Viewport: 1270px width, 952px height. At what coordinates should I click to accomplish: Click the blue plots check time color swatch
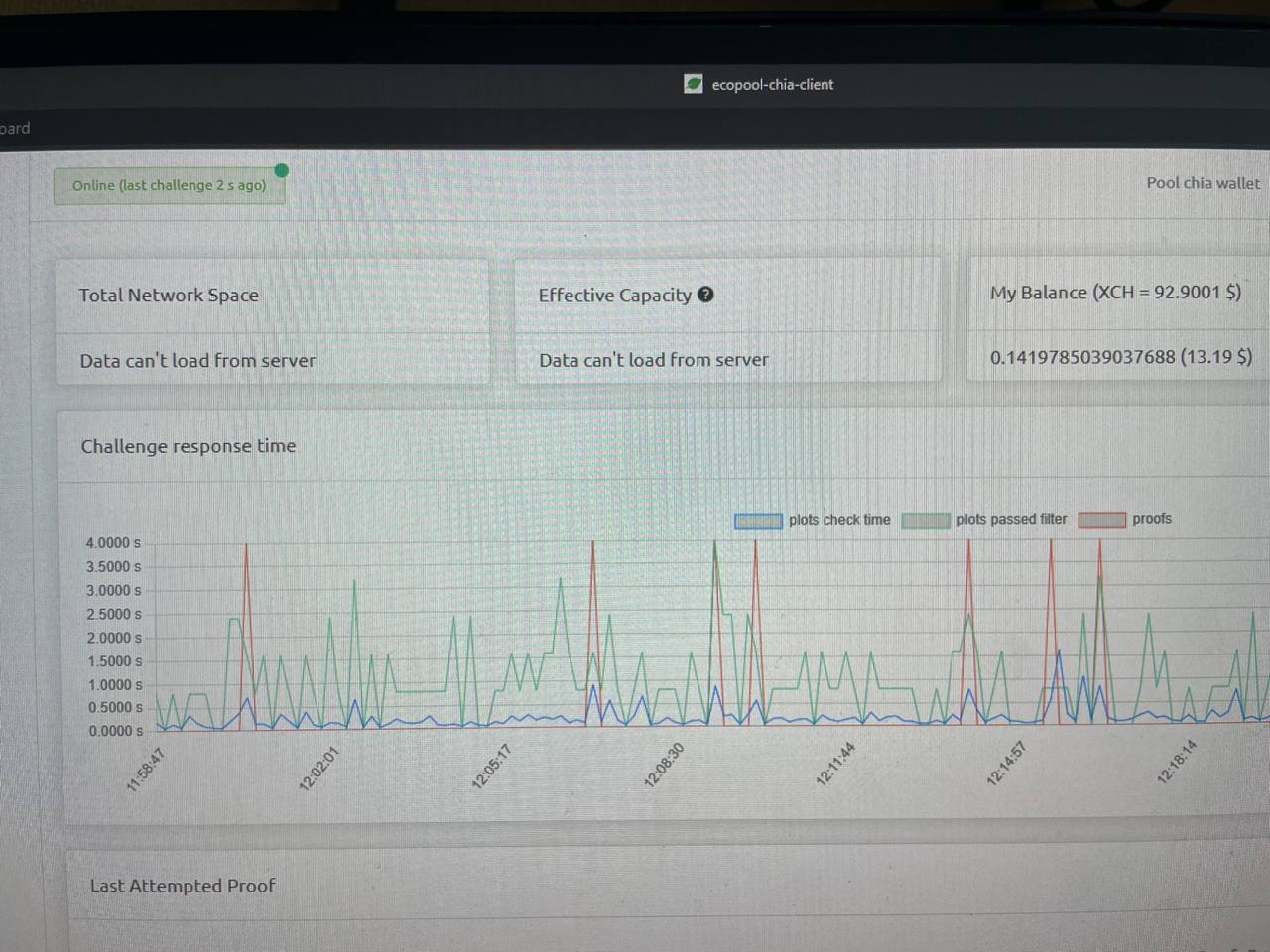pyautogui.click(x=758, y=521)
